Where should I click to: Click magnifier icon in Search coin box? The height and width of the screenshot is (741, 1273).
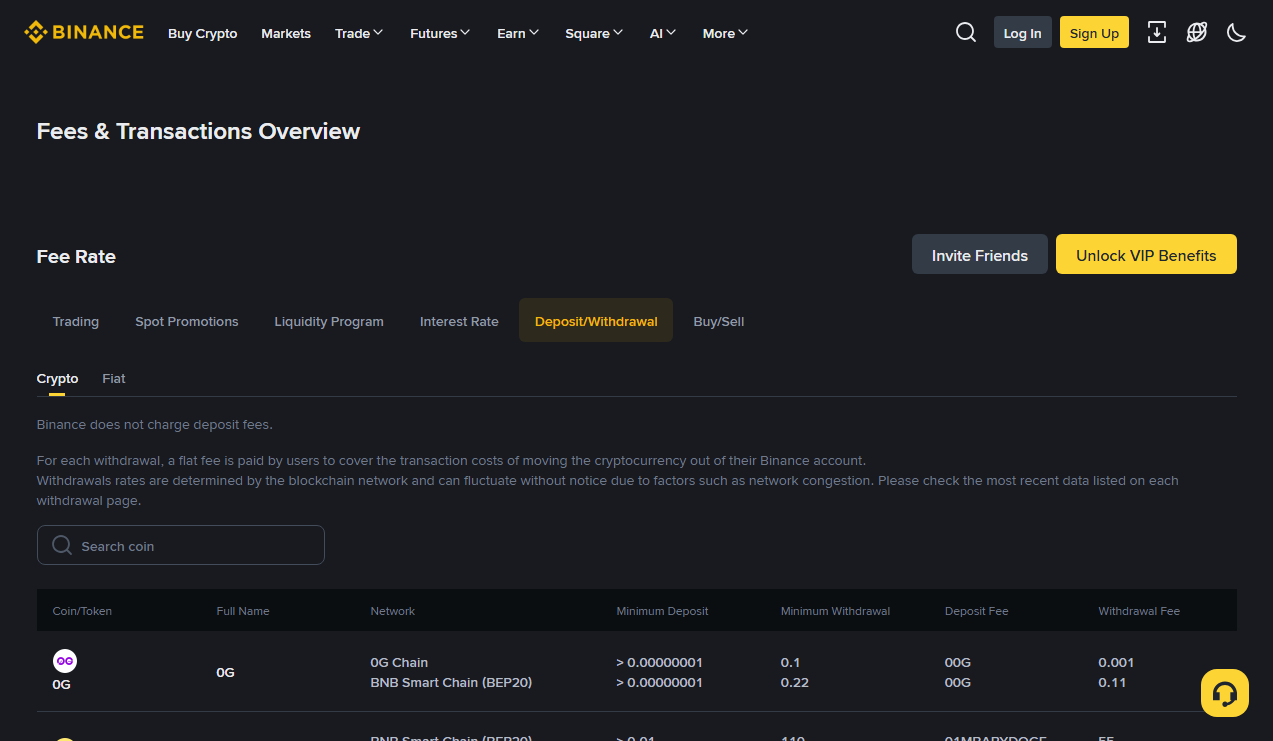pyautogui.click(x=62, y=545)
